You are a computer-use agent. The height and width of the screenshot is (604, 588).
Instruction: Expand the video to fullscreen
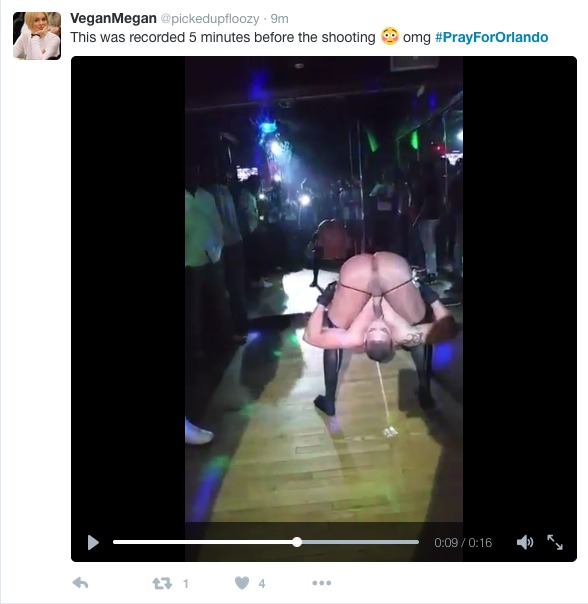pos(555,542)
